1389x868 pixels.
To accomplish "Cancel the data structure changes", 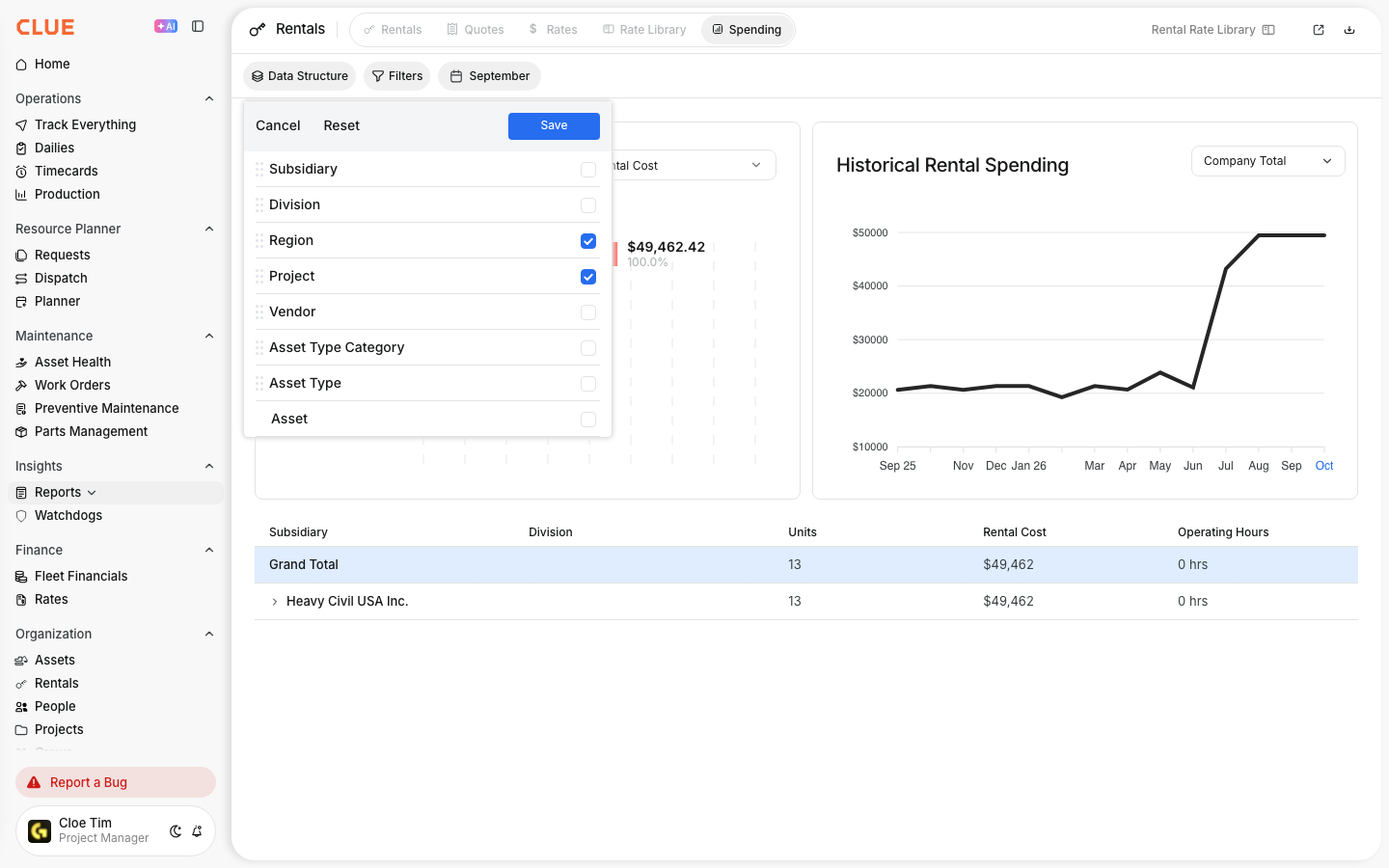I will coord(278,126).
